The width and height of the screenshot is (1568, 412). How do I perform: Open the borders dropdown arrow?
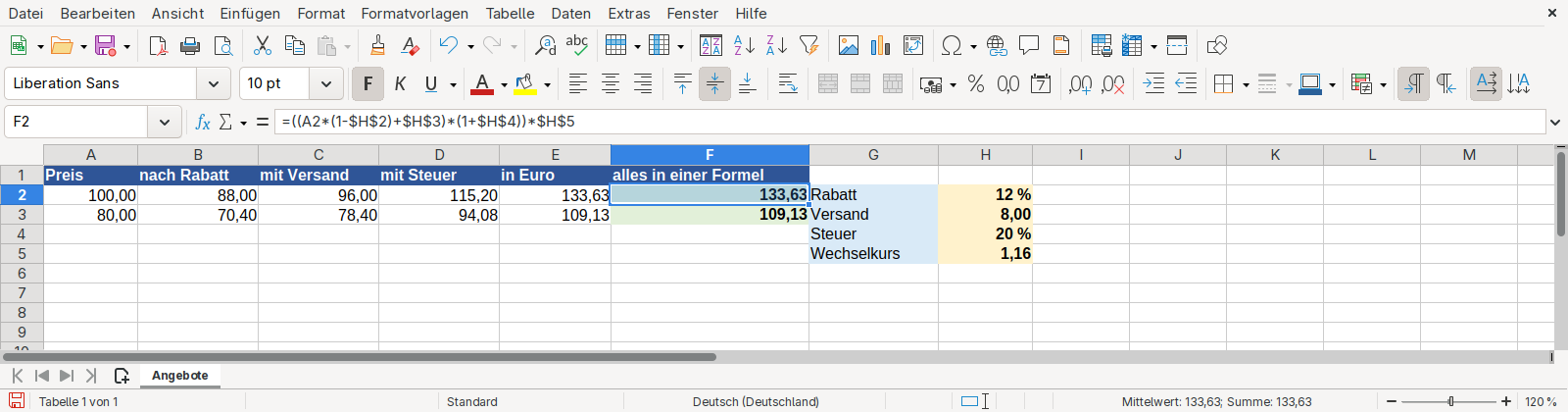(1246, 84)
